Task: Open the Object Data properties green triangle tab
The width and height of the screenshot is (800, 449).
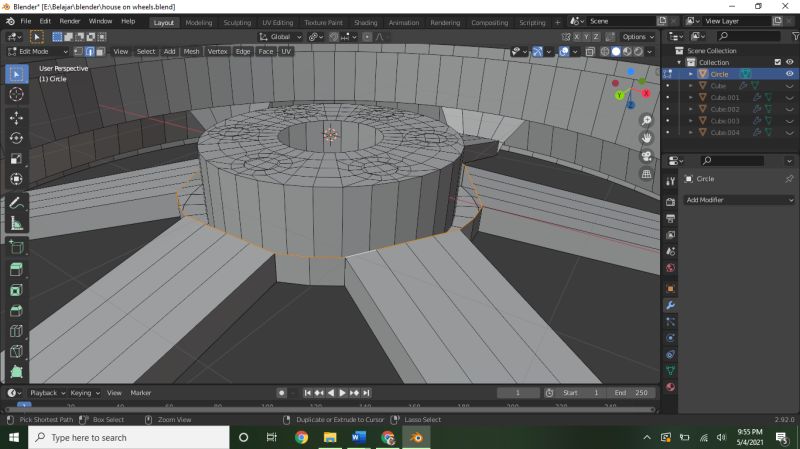Action: click(x=670, y=371)
